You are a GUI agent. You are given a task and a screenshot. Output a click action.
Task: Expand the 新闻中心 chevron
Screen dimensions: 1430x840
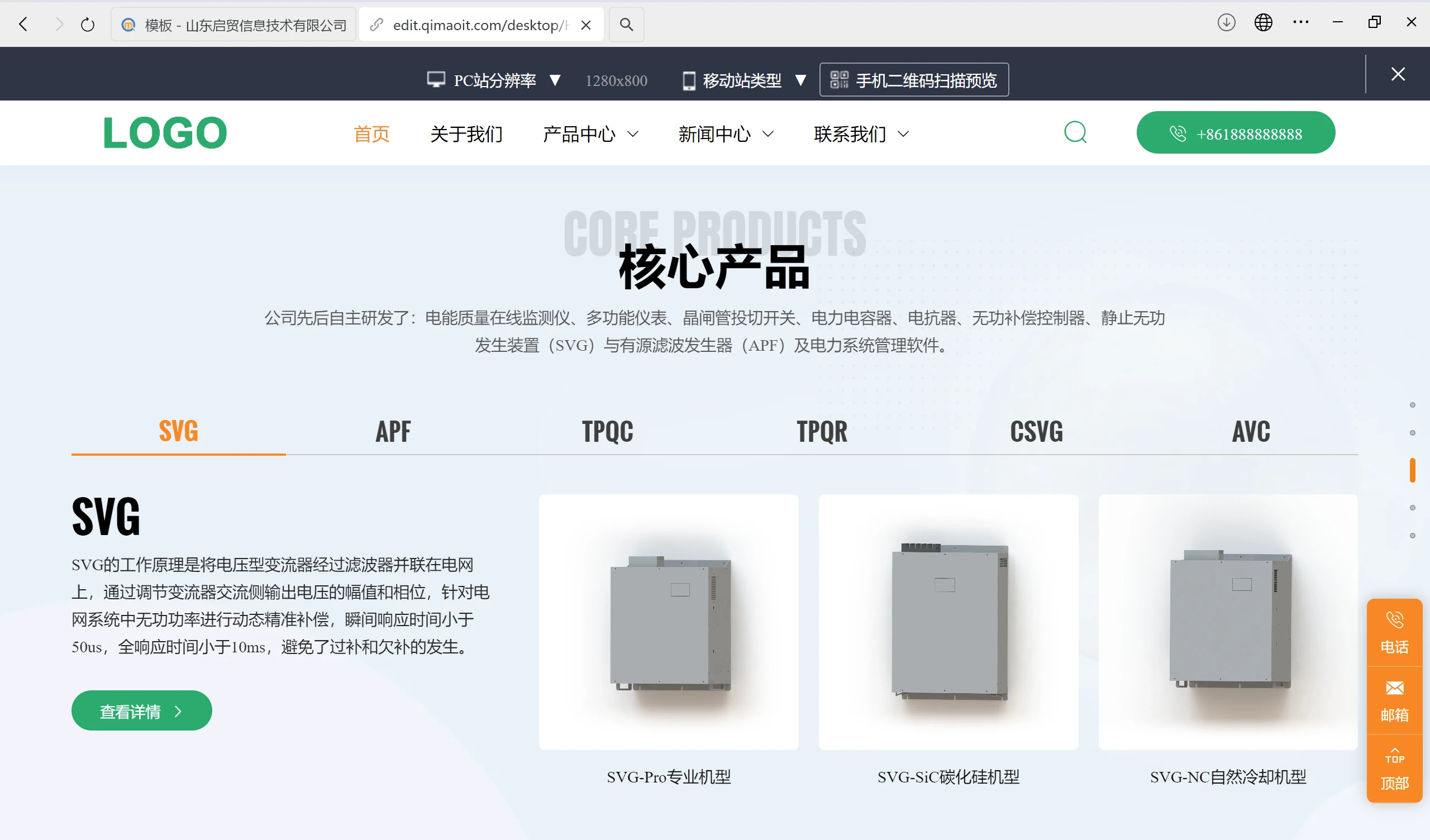(x=768, y=135)
